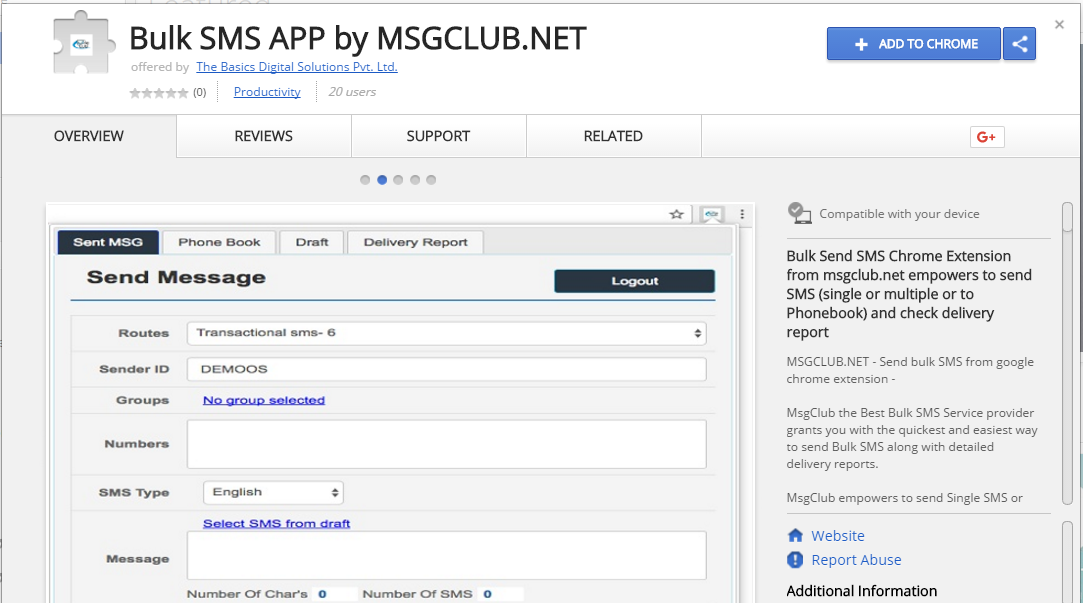Close the extension detail dialog
This screenshot has height=603, width=1083.
coord(1060,25)
